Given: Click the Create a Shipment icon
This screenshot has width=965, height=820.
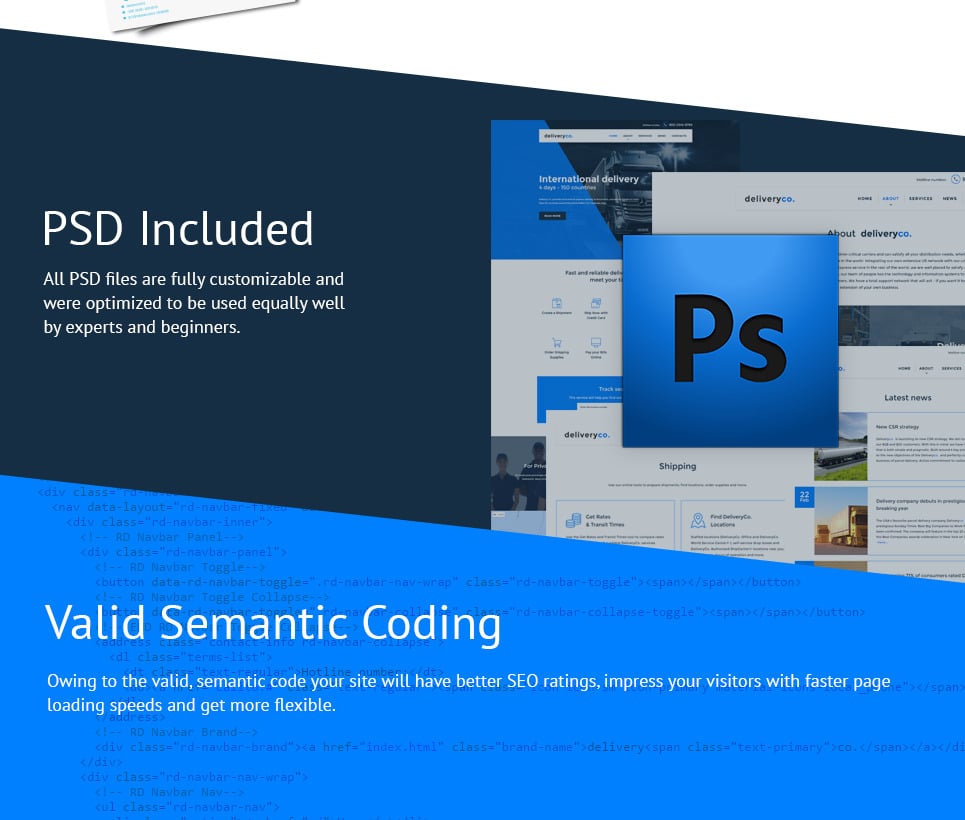Looking at the screenshot, I should click(x=557, y=303).
